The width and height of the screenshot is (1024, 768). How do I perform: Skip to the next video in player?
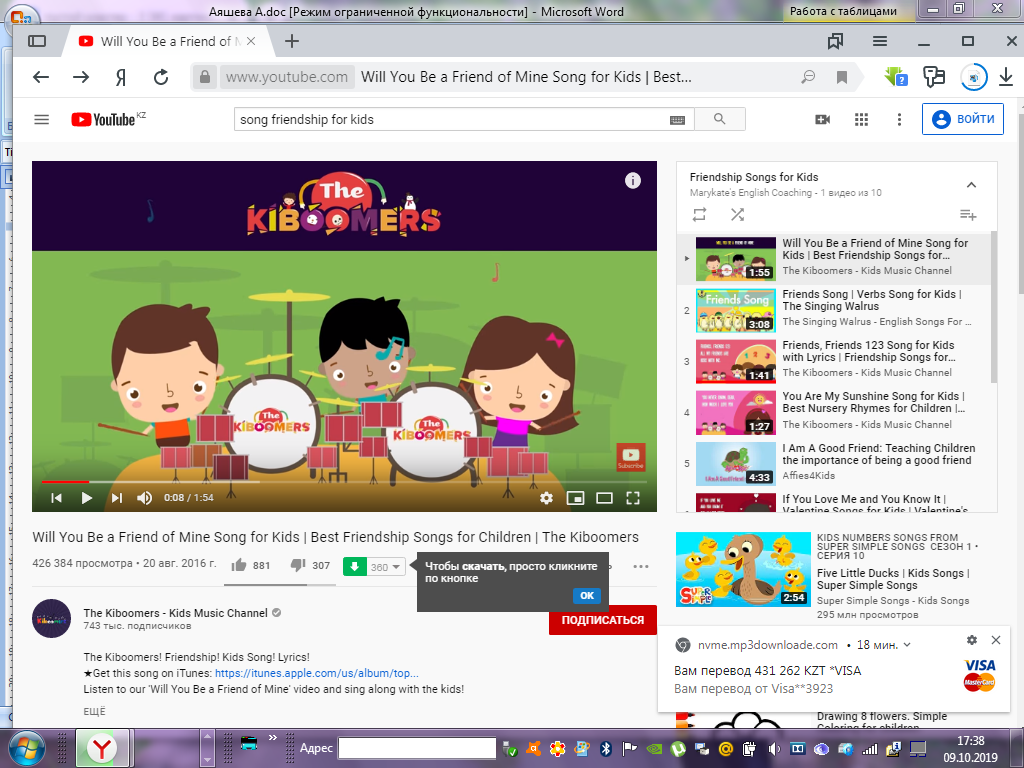[117, 498]
